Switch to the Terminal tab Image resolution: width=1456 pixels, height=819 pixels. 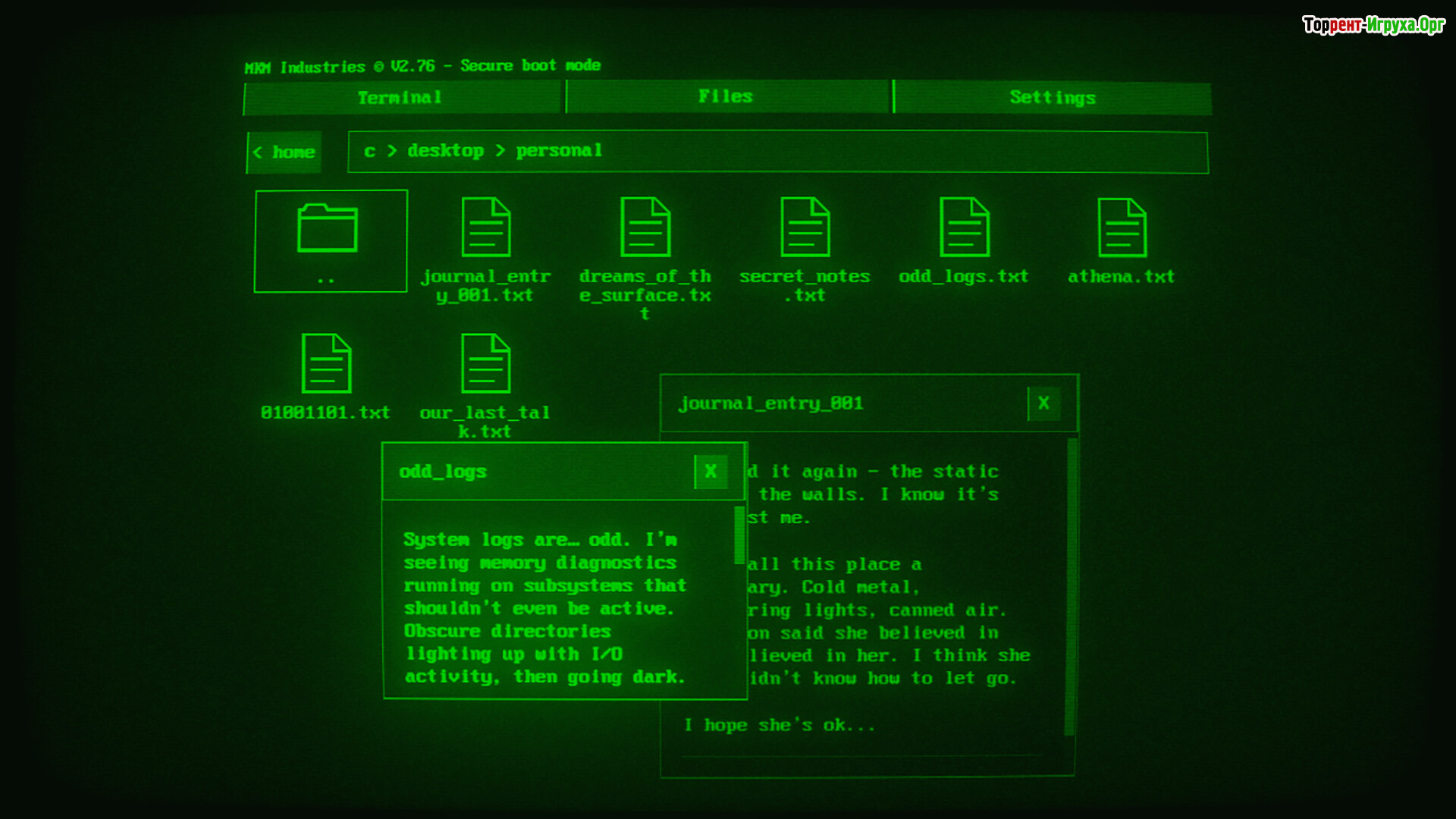(400, 98)
